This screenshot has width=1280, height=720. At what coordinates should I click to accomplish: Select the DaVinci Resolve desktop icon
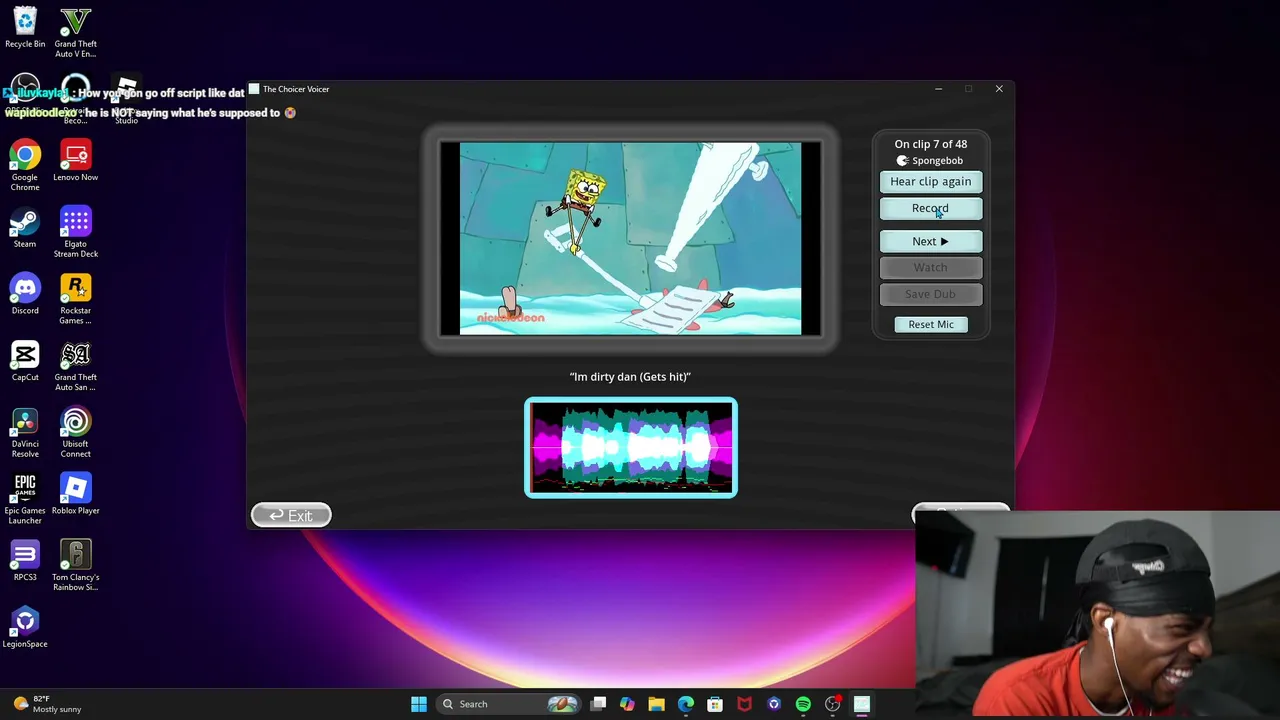coord(25,432)
